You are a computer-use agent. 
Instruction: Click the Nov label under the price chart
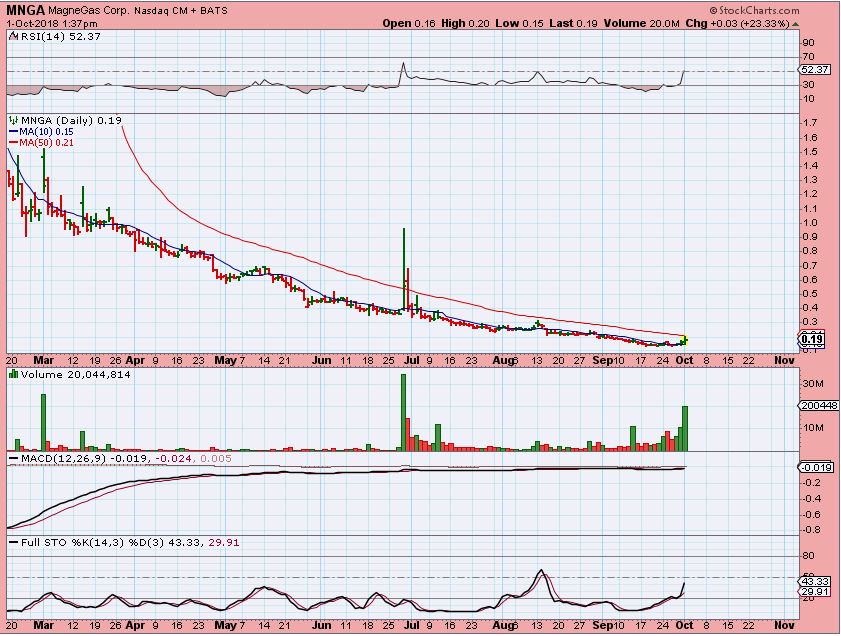pos(784,360)
